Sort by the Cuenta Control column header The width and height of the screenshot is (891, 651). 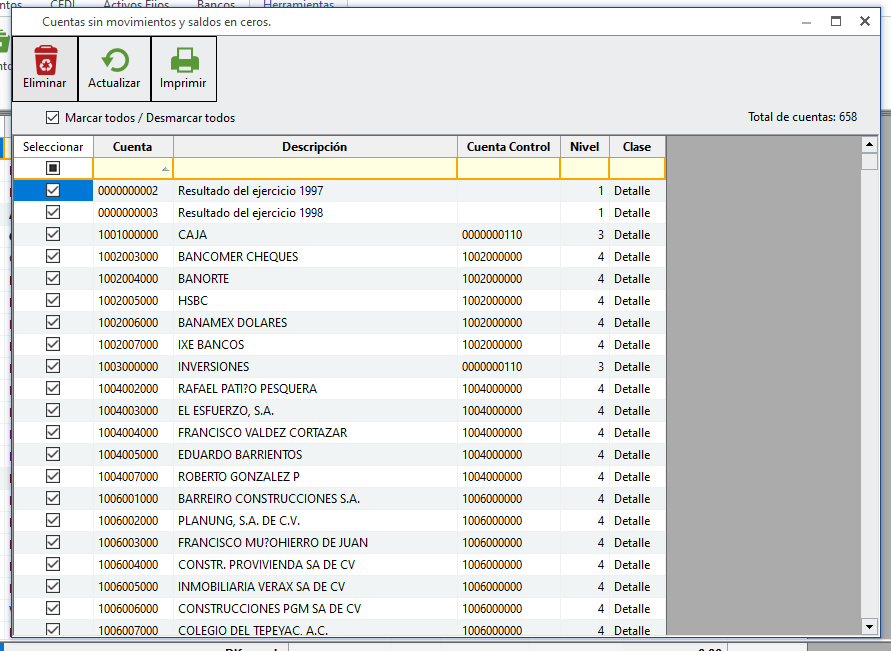[508, 147]
